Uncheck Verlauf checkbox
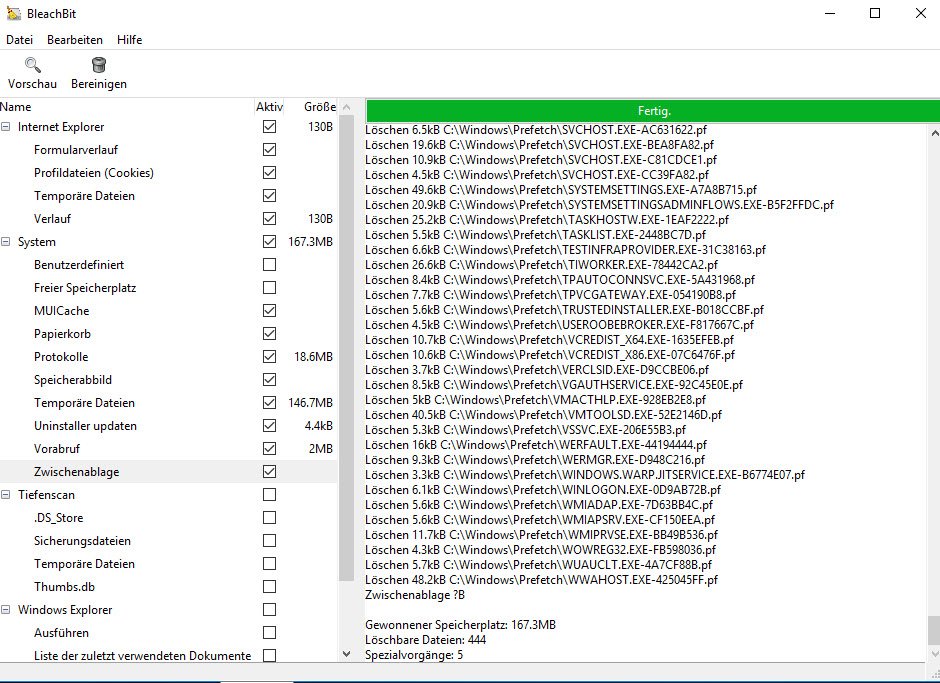Screen dimensions: 940x683 (x=270, y=219)
